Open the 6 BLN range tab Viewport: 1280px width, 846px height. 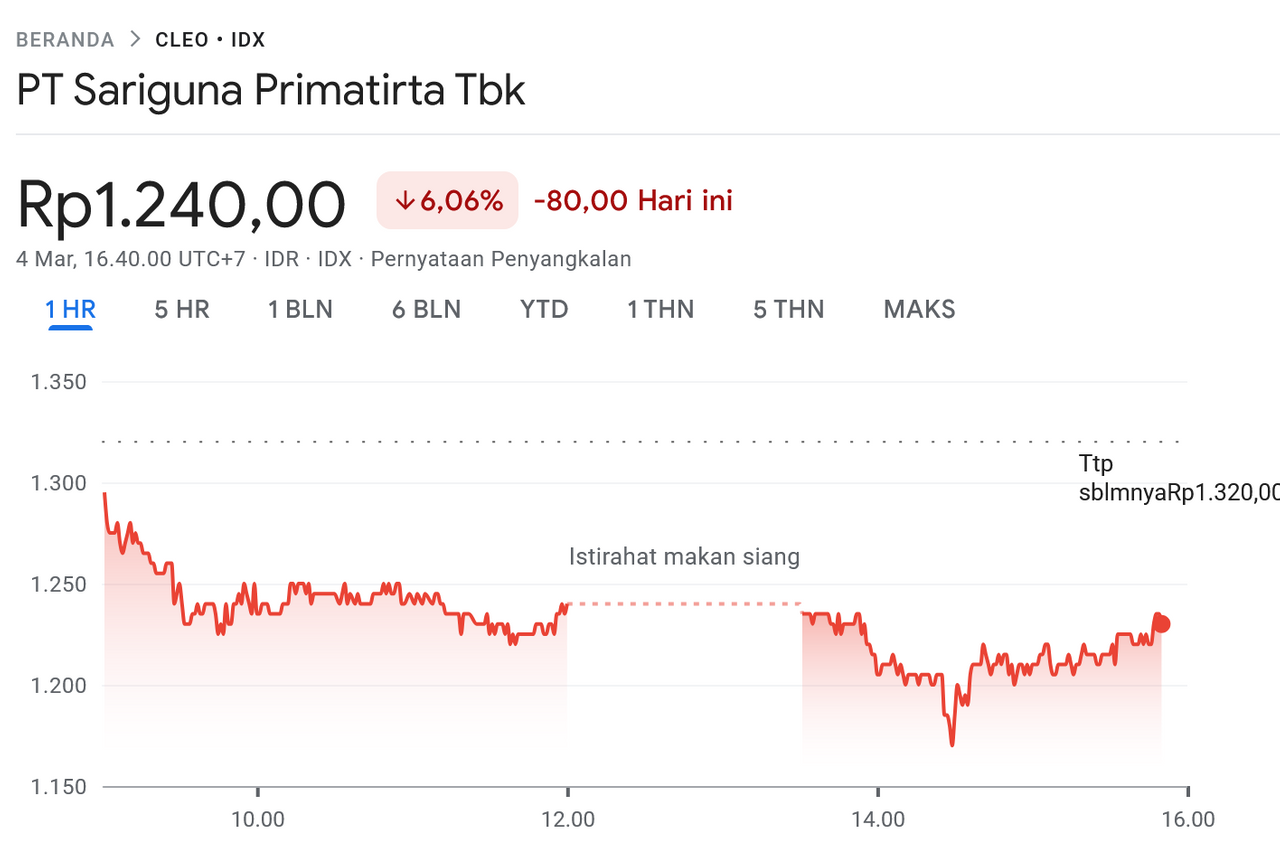pos(426,309)
